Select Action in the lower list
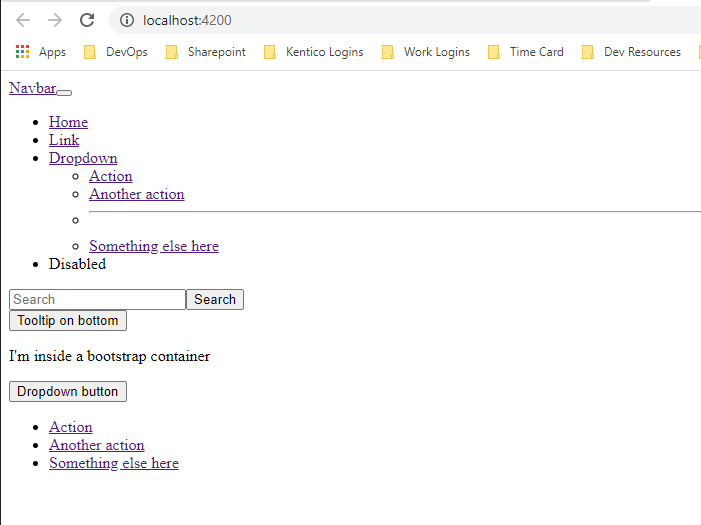Screen dimensions: 701x525 pyautogui.click(x=71, y=427)
